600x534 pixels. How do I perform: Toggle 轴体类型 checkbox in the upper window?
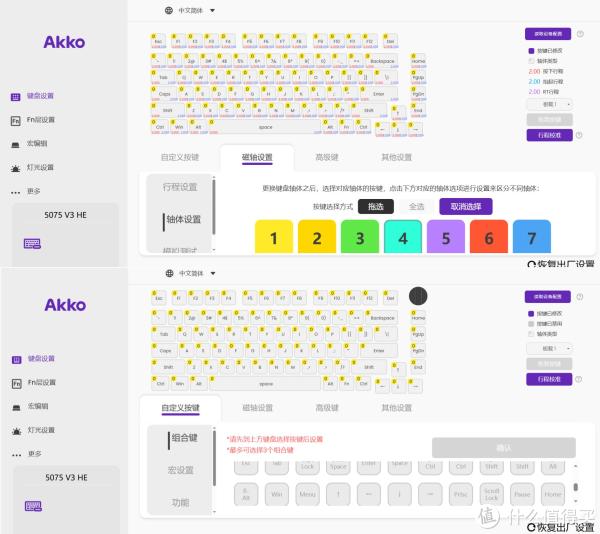click(531, 60)
